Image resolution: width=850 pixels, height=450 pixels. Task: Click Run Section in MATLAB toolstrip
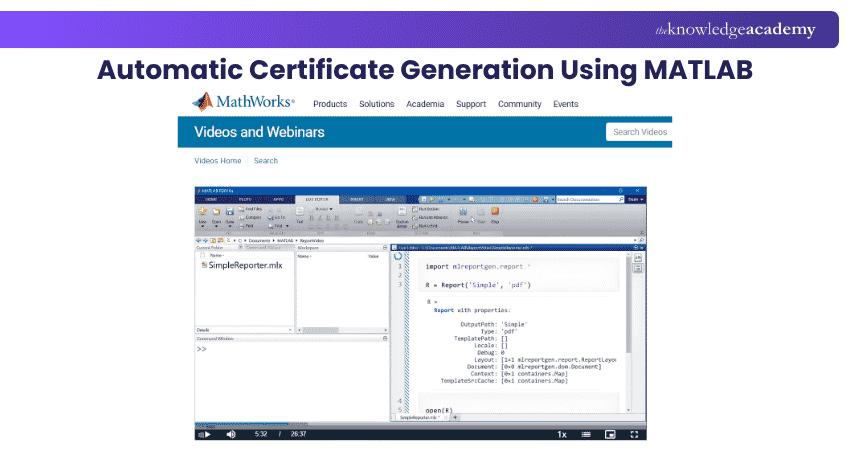(x=426, y=209)
